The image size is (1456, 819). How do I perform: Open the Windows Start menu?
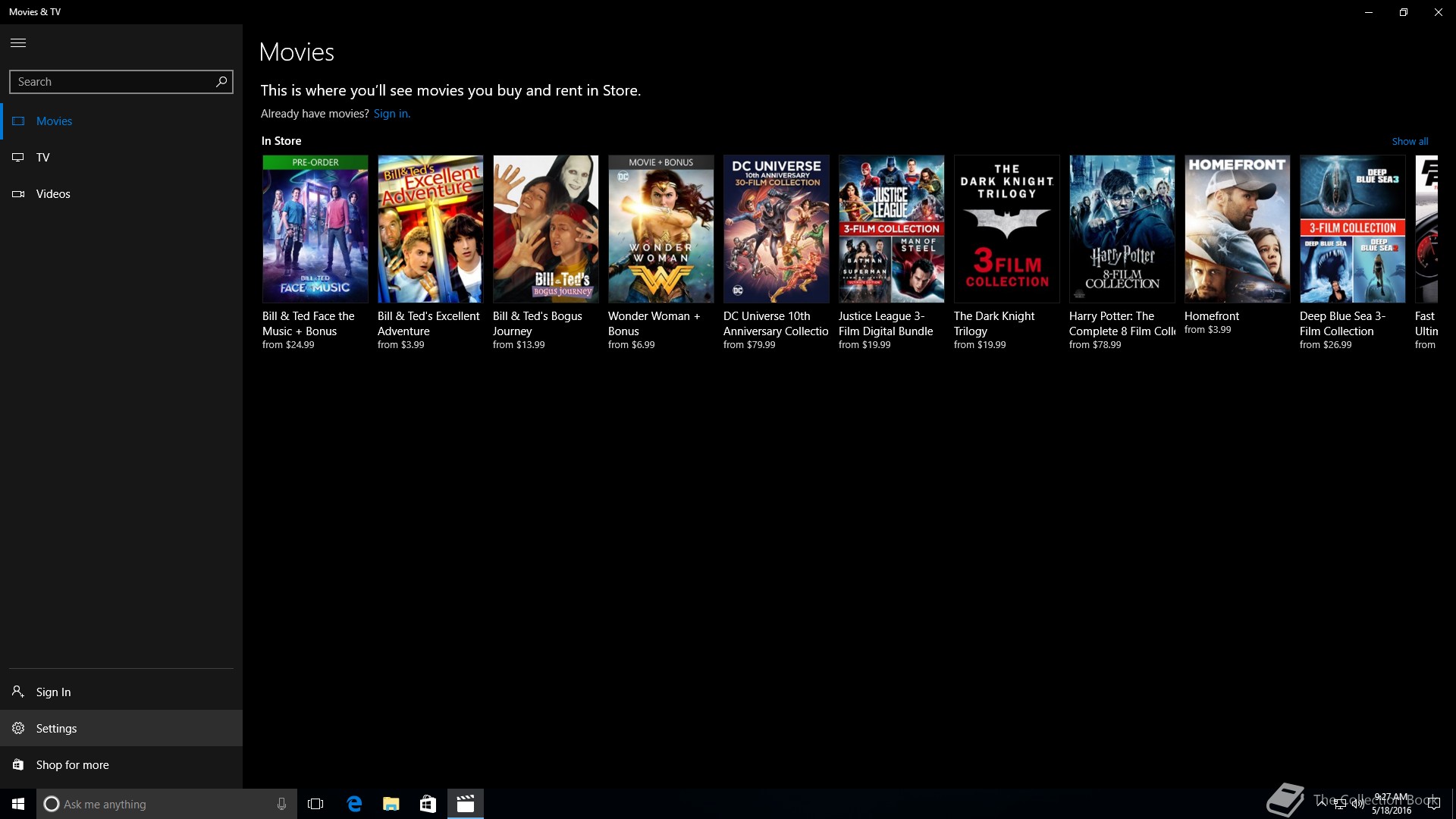tap(18, 804)
